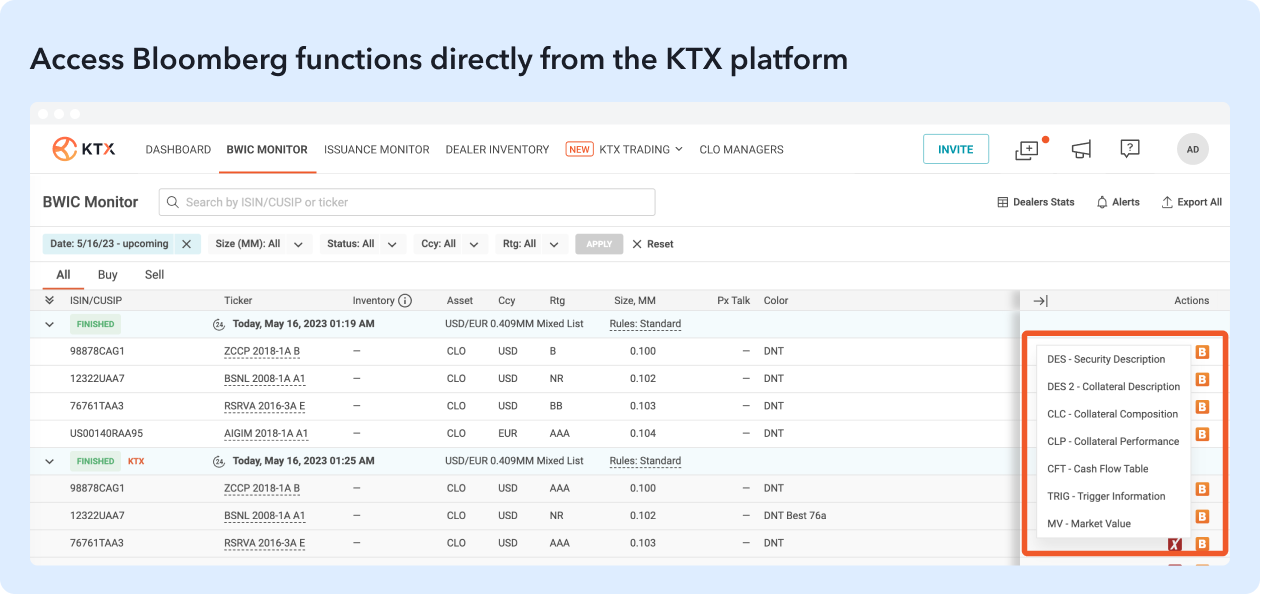Click Export All
The image size is (1261, 595).
click(x=1191, y=202)
